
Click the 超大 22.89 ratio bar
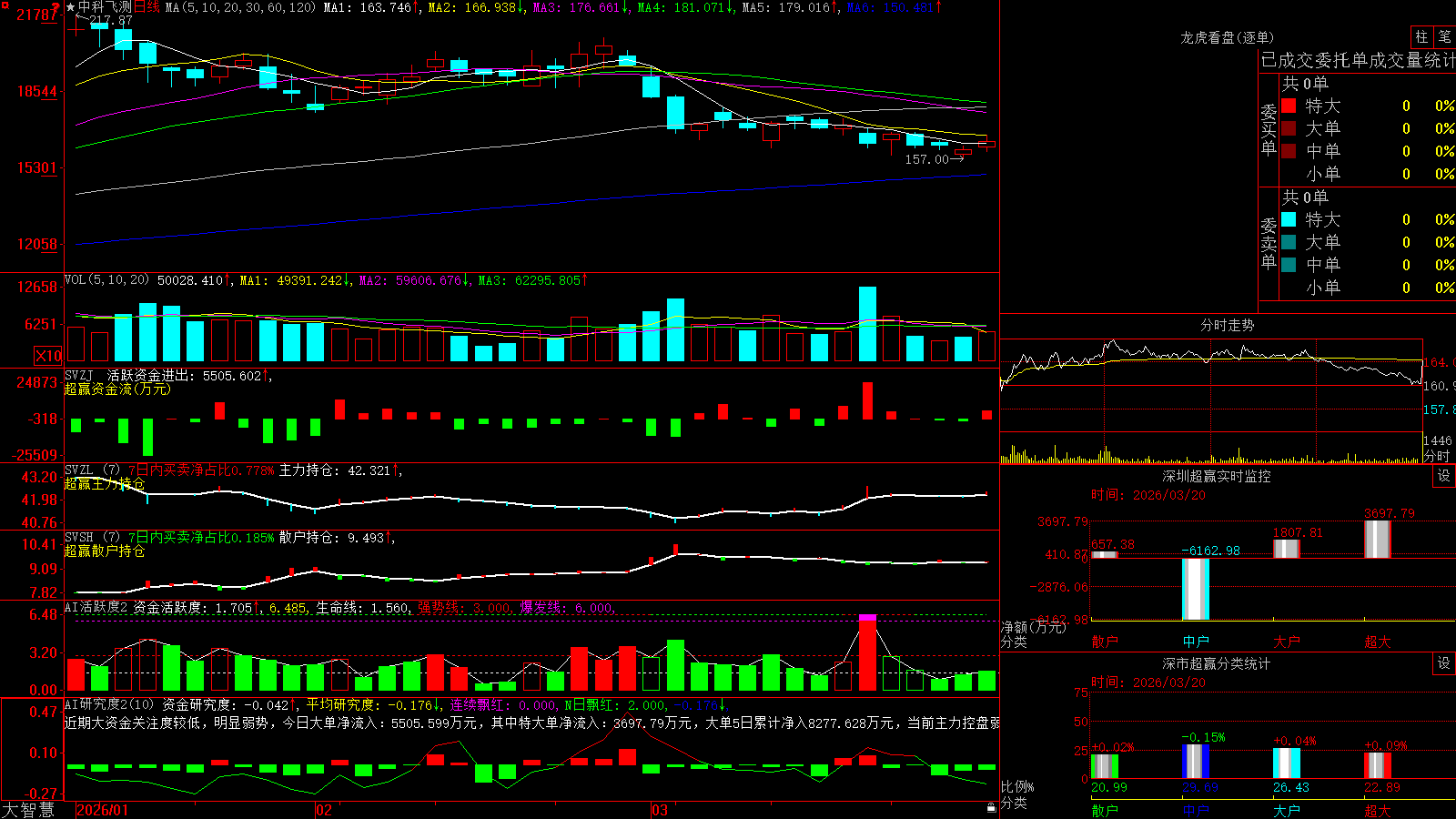1378,765
